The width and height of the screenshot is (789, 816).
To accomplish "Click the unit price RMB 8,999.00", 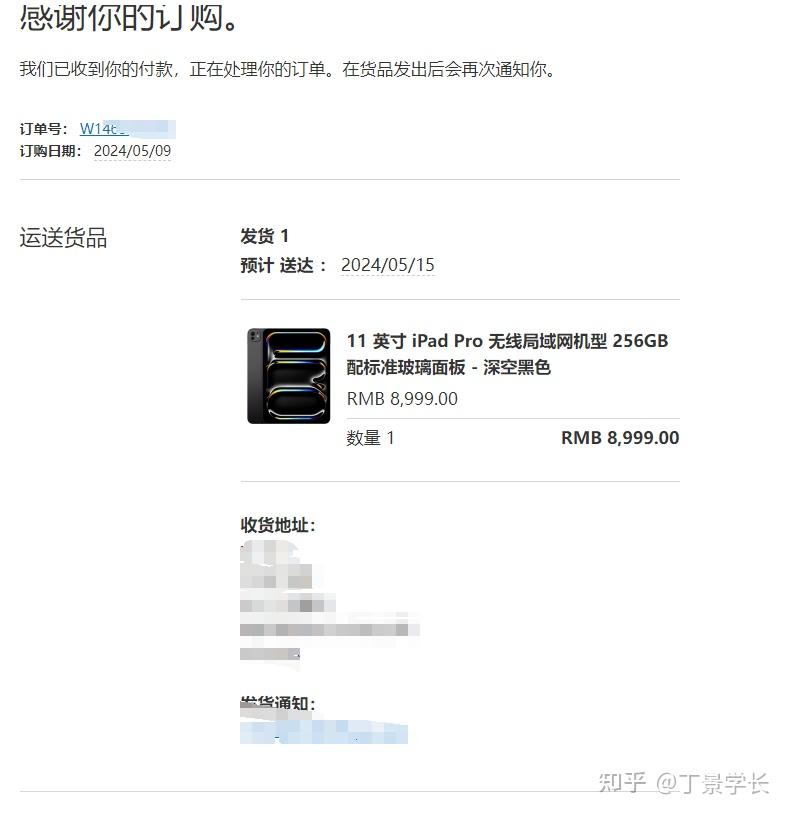I will pyautogui.click(x=402, y=399).
